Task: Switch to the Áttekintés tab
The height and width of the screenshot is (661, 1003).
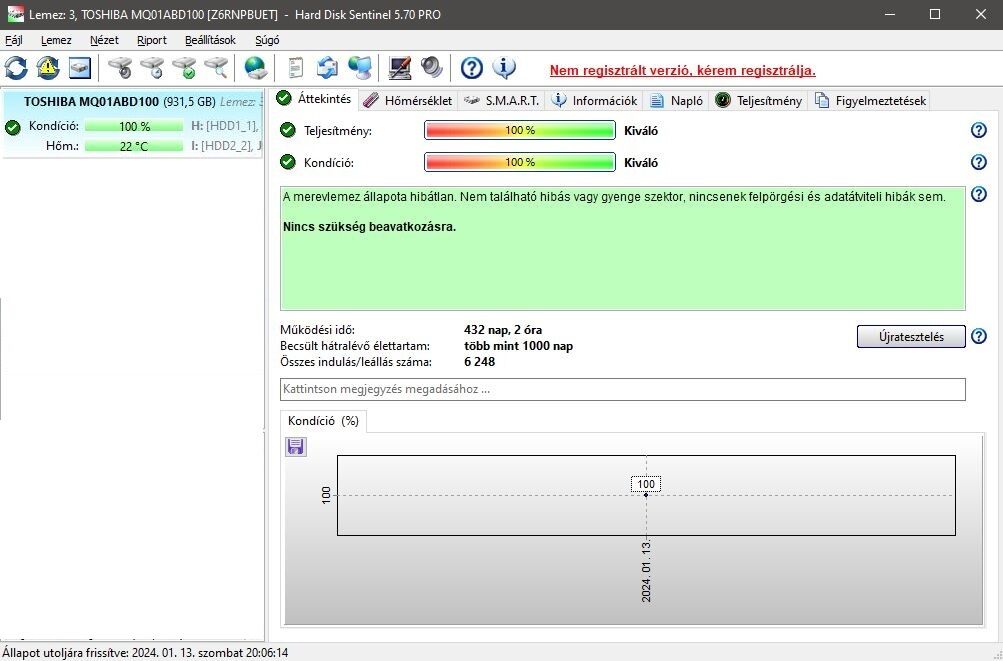Action: pyautogui.click(x=315, y=99)
